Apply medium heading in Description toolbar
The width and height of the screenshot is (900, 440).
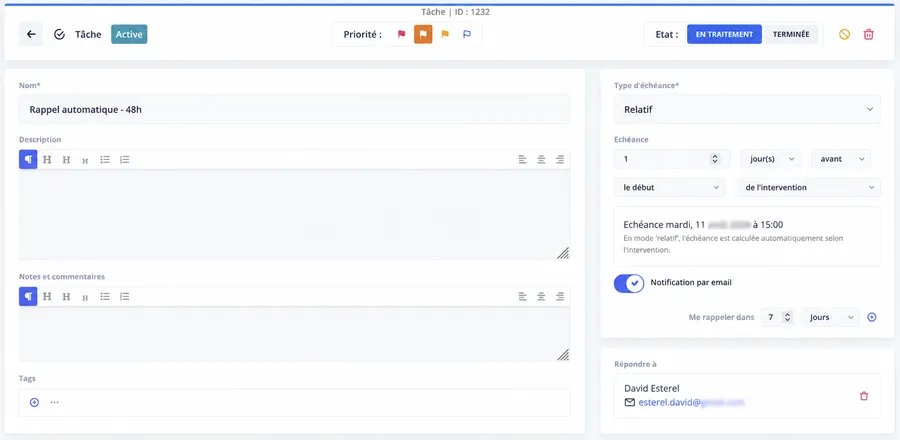(67, 160)
